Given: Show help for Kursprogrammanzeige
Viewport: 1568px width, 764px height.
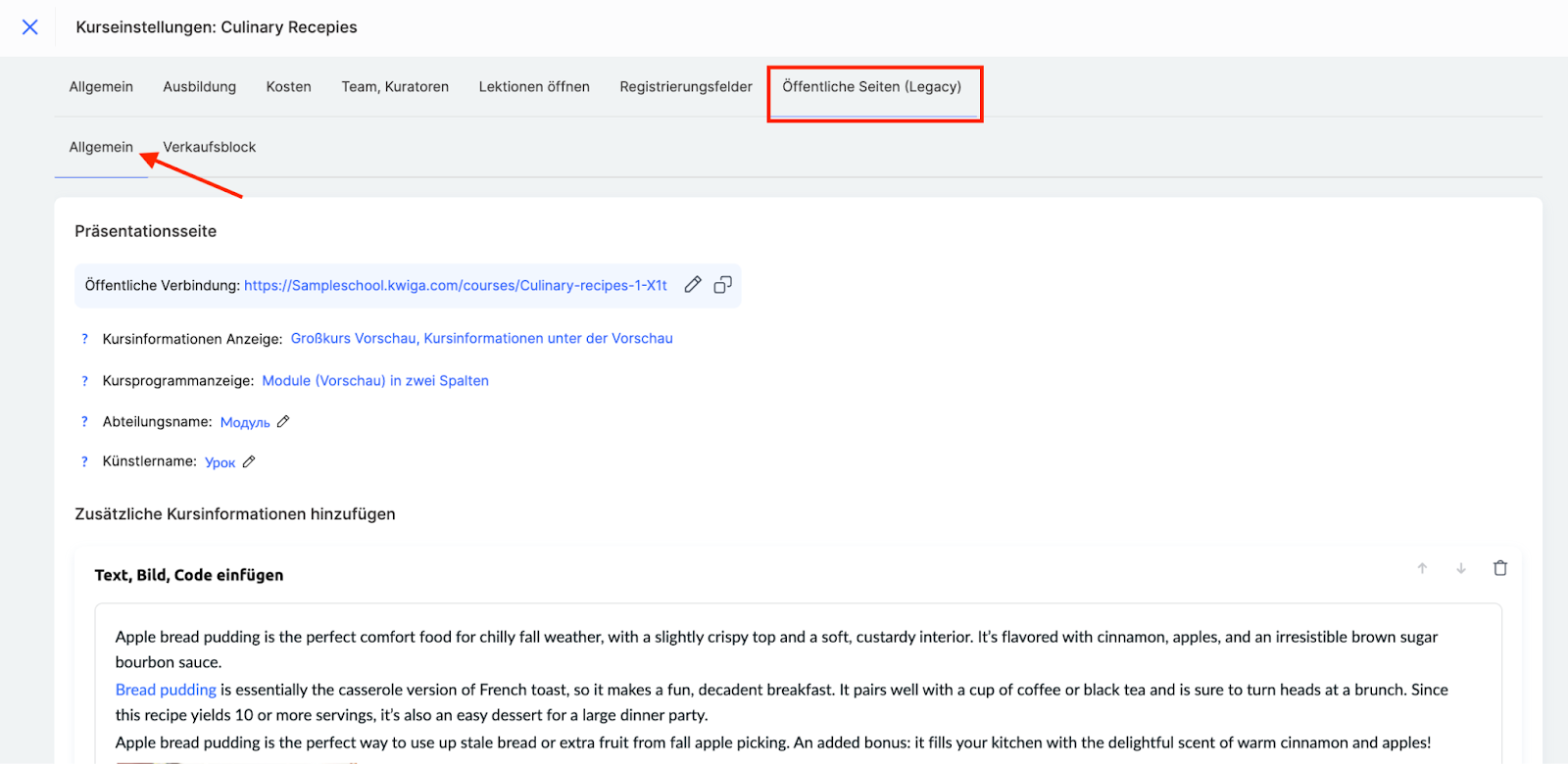Looking at the screenshot, I should pyautogui.click(x=84, y=381).
